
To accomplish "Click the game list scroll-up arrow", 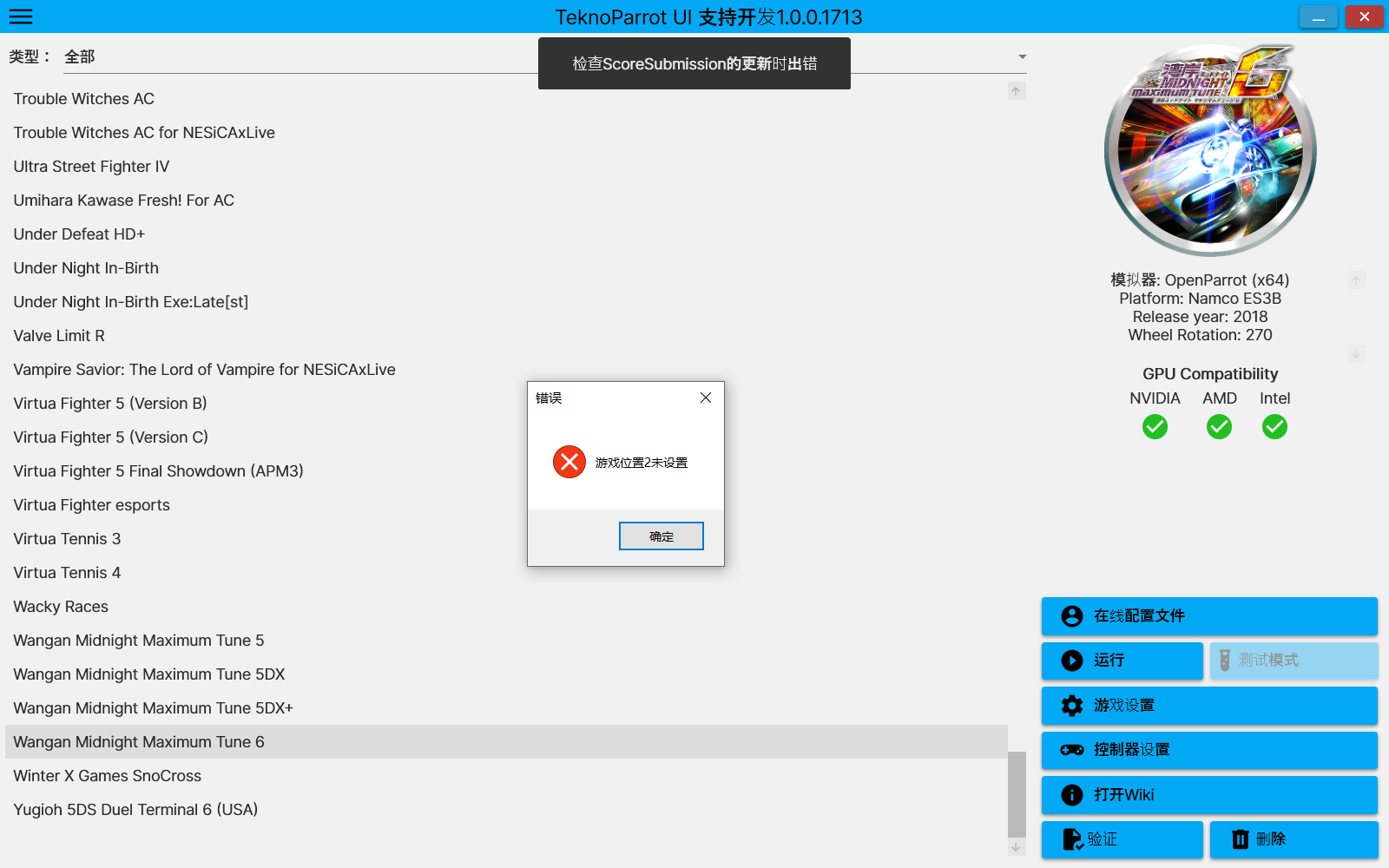I will pyautogui.click(x=1016, y=91).
